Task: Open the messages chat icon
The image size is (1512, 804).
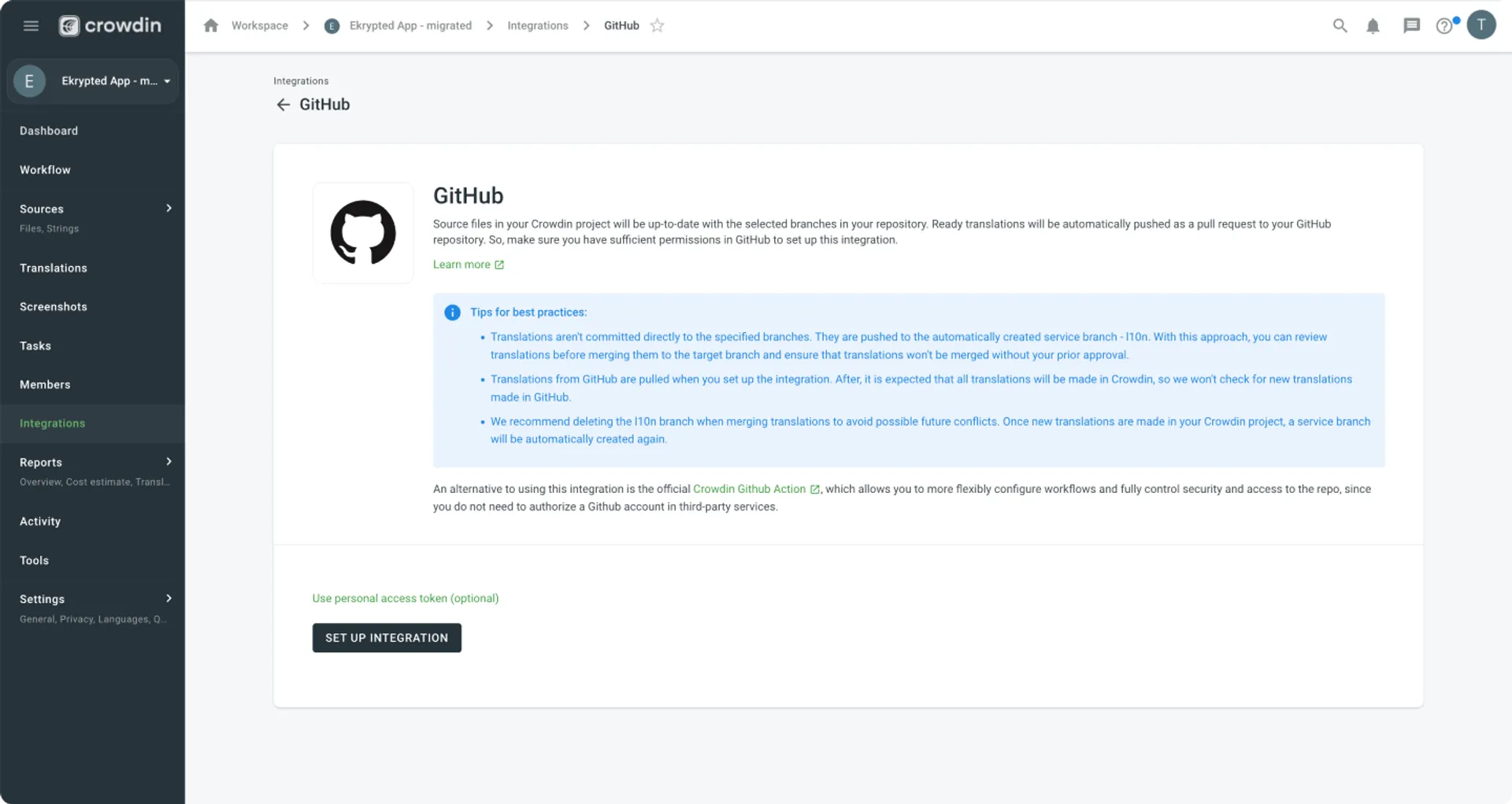Action: [1411, 26]
